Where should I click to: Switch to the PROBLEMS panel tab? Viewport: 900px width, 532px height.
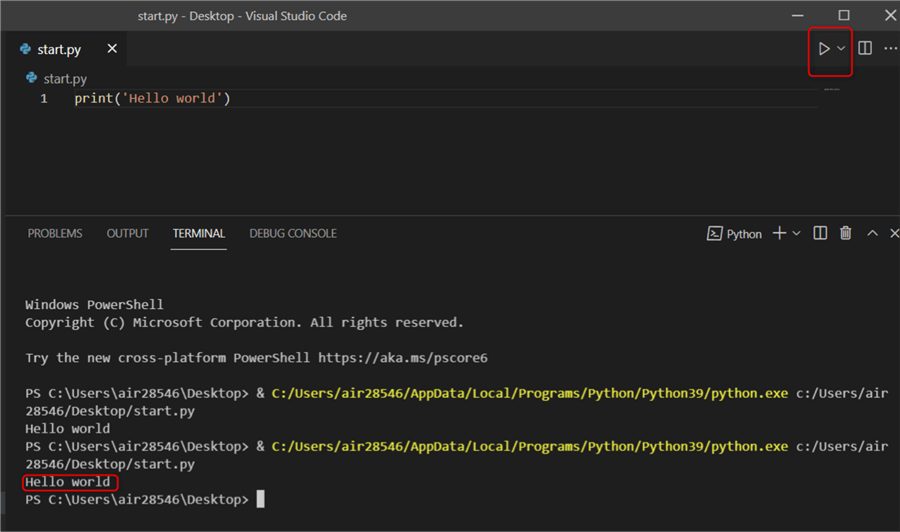point(55,233)
